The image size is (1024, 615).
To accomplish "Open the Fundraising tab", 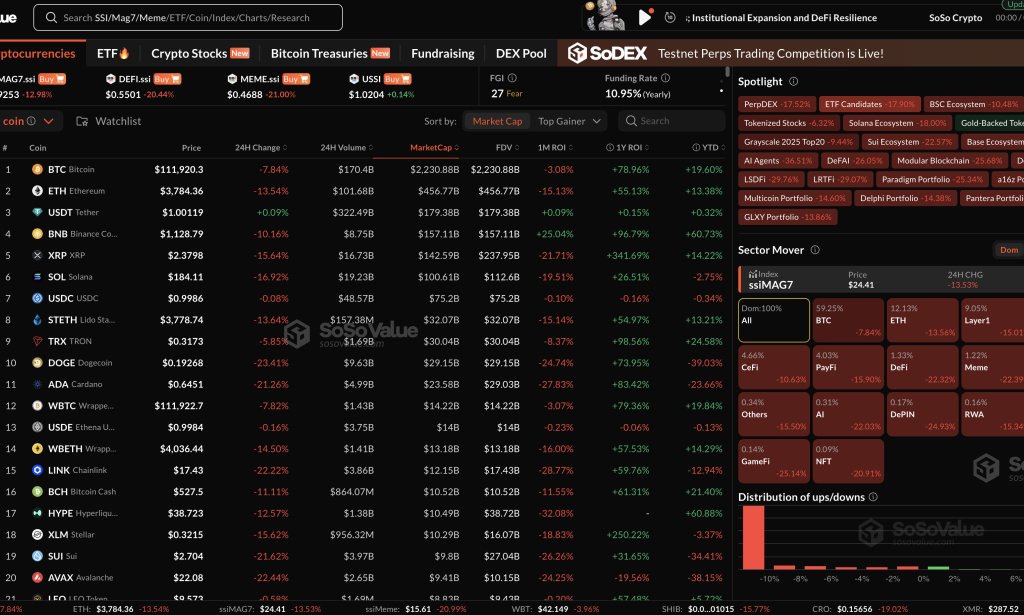I will (443, 54).
